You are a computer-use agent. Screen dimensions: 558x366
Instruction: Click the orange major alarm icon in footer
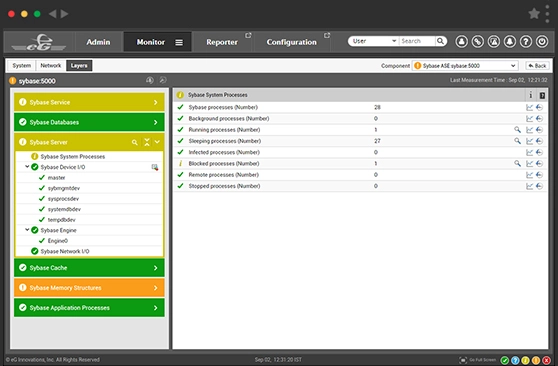point(536,360)
